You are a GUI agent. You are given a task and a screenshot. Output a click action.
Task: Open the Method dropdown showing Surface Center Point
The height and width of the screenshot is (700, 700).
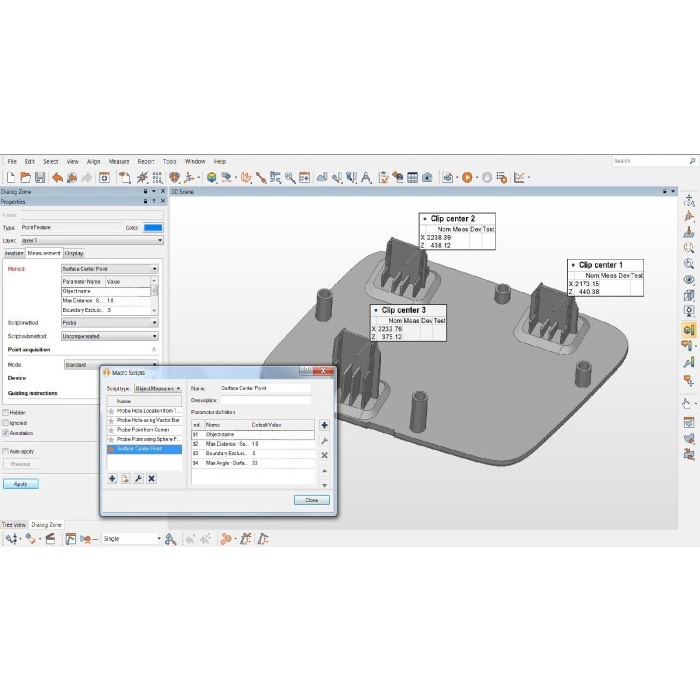point(109,269)
